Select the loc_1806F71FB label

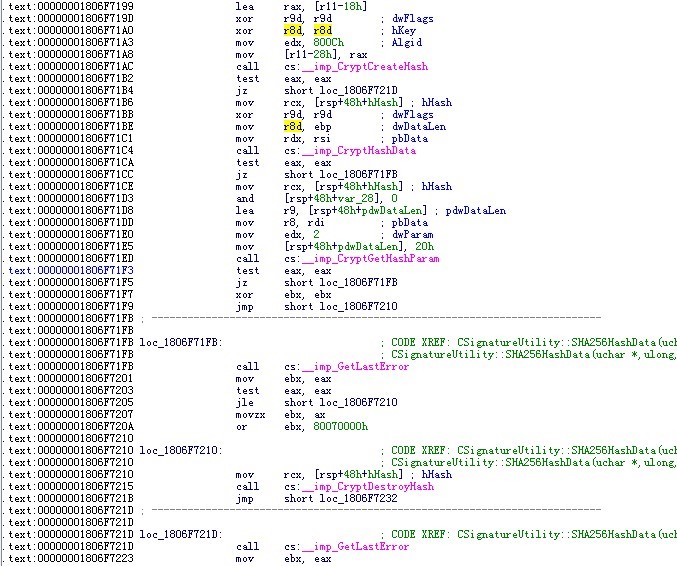180,342
